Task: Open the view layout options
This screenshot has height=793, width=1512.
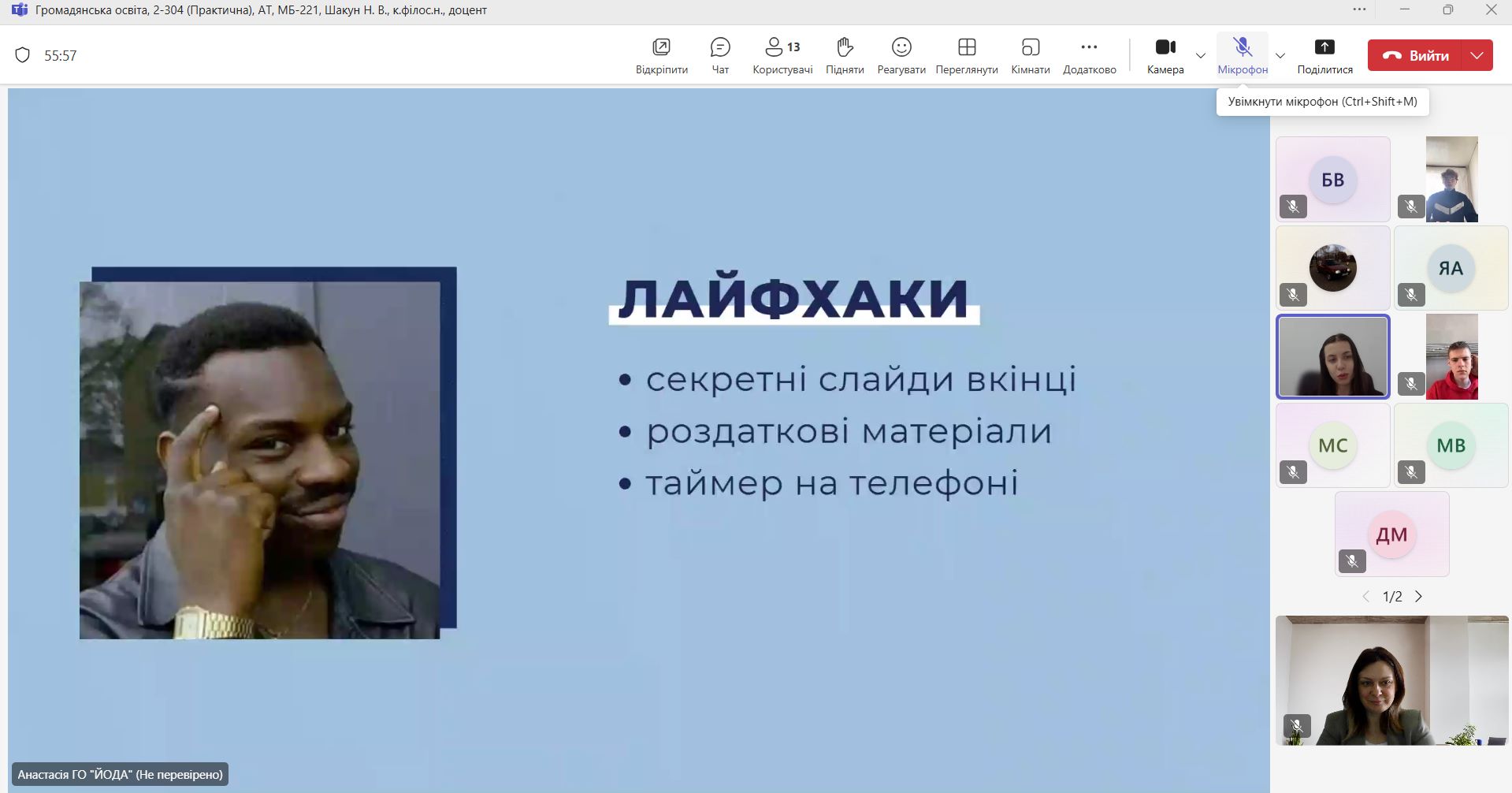Action: pos(967,55)
